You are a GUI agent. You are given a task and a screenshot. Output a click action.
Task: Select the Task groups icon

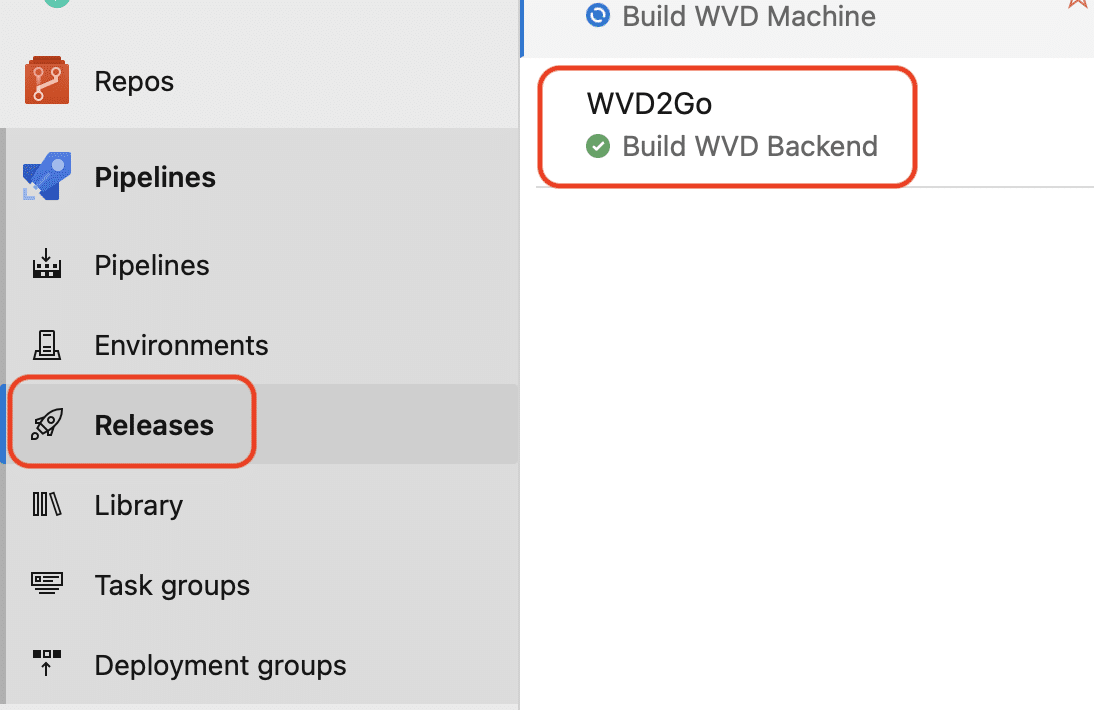47,584
